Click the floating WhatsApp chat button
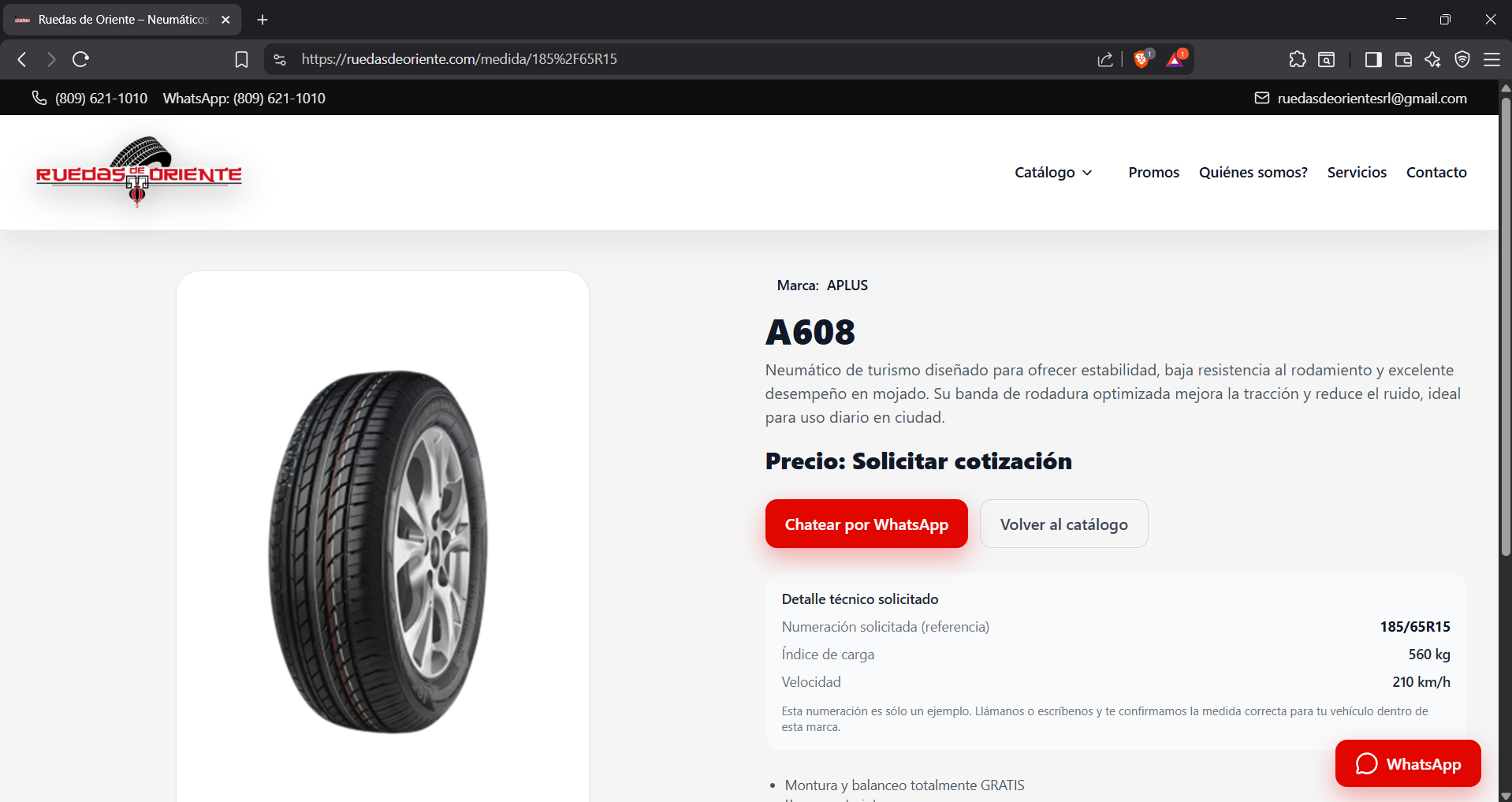 coord(1408,763)
